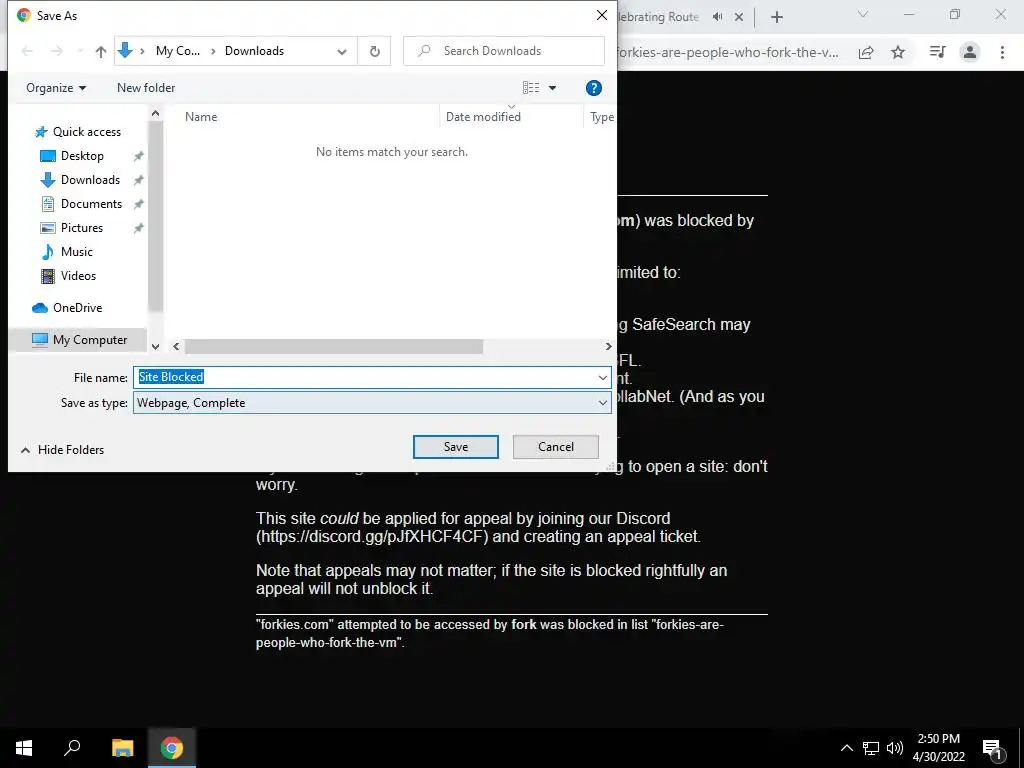The image size is (1024, 768).
Task: Close the Chrome tab playing audio
Action: 739,17
